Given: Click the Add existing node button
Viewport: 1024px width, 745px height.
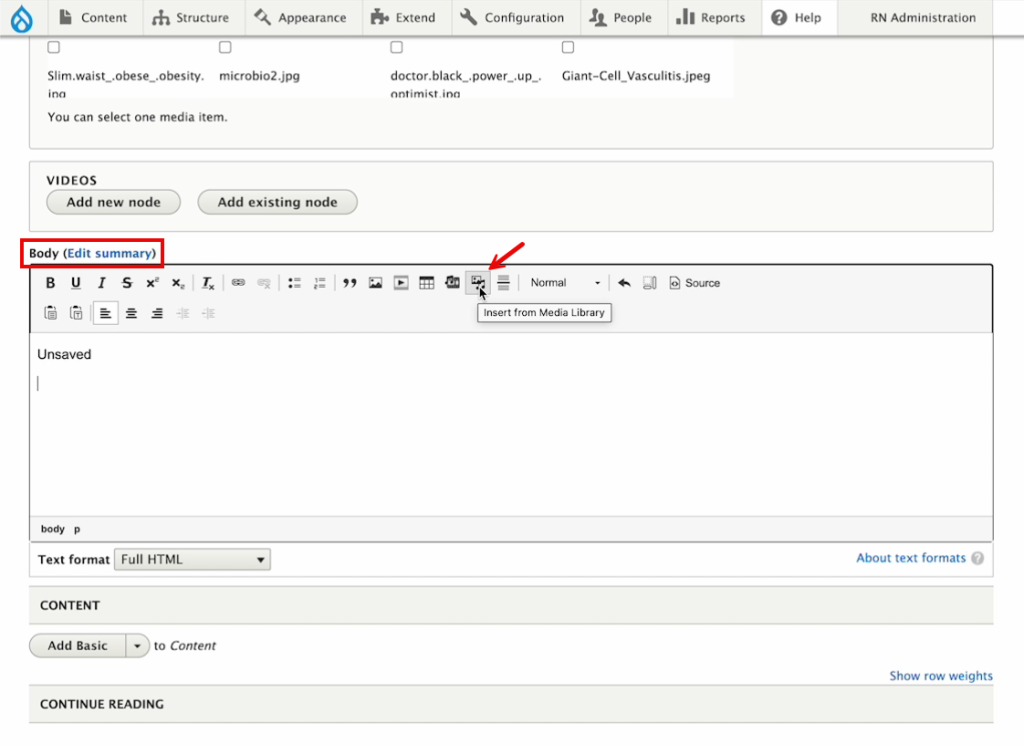Looking at the screenshot, I should [x=277, y=202].
